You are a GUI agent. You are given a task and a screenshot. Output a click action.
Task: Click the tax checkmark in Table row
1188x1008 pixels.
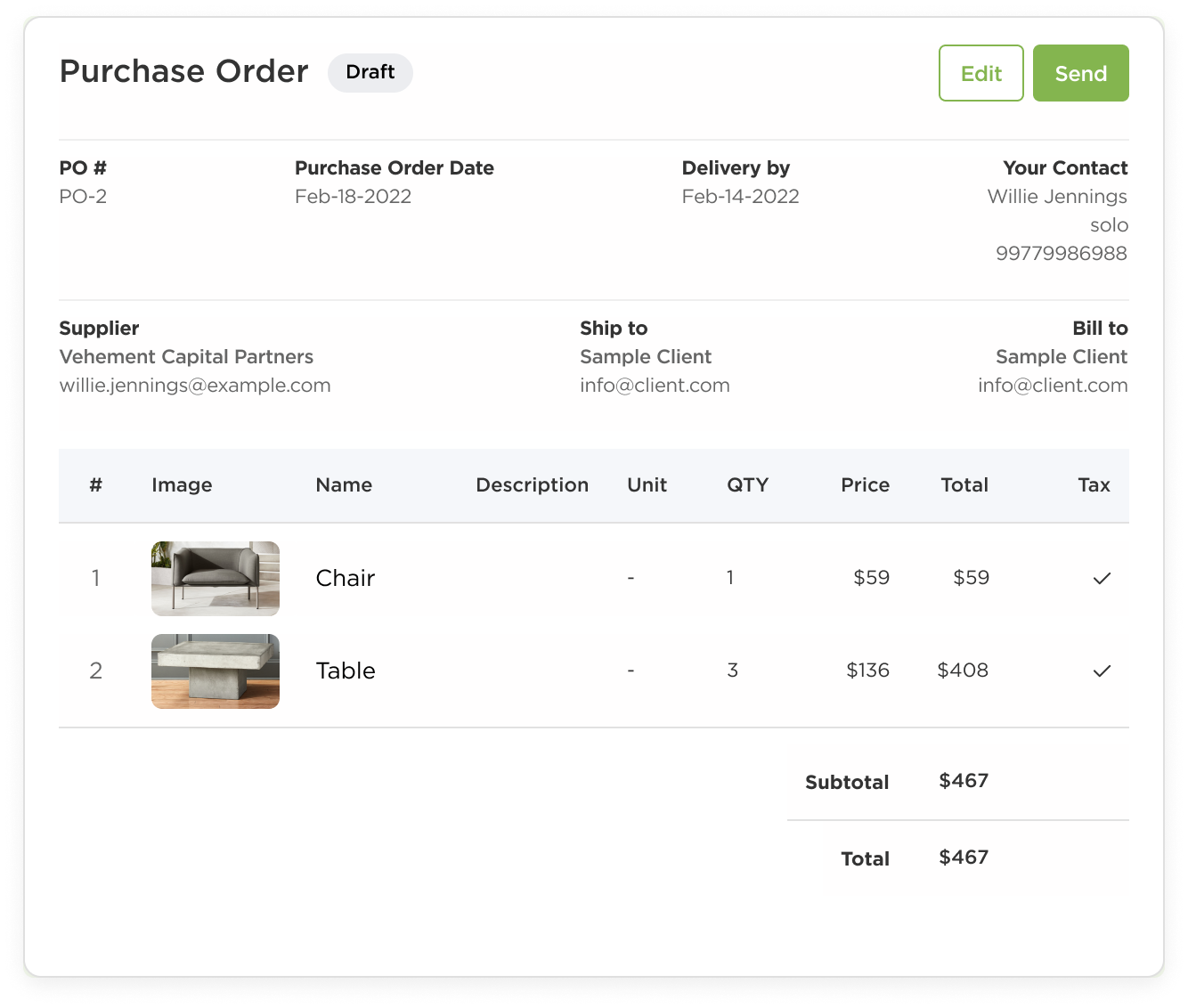[1102, 671]
